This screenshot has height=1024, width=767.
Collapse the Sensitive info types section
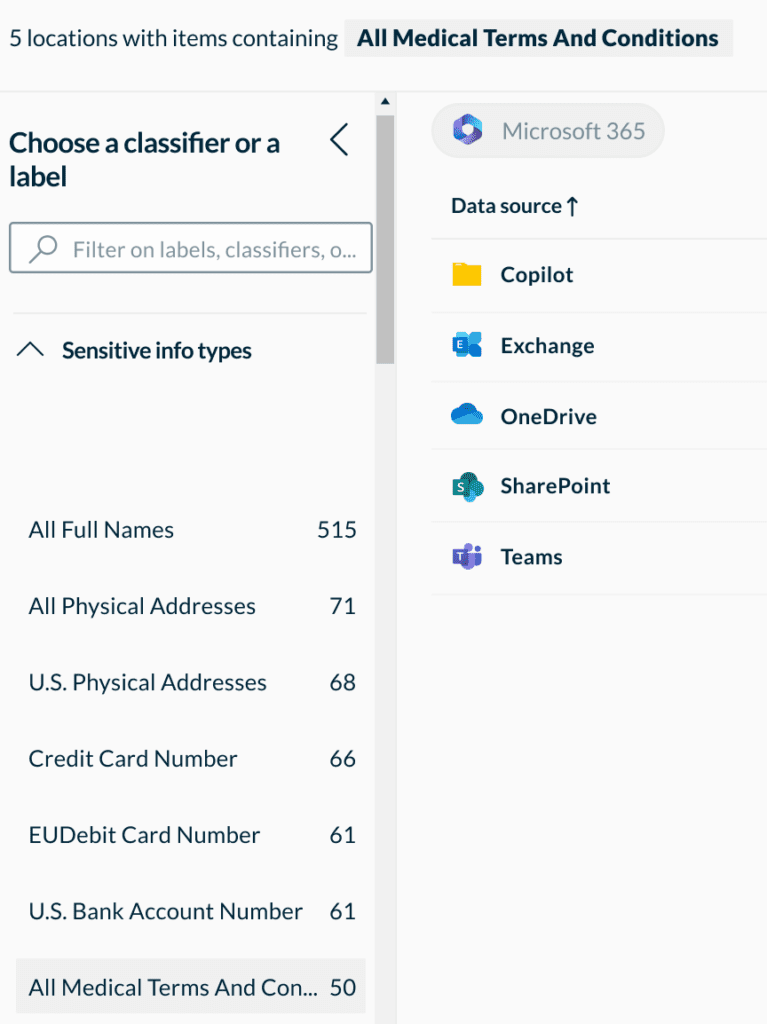32,351
